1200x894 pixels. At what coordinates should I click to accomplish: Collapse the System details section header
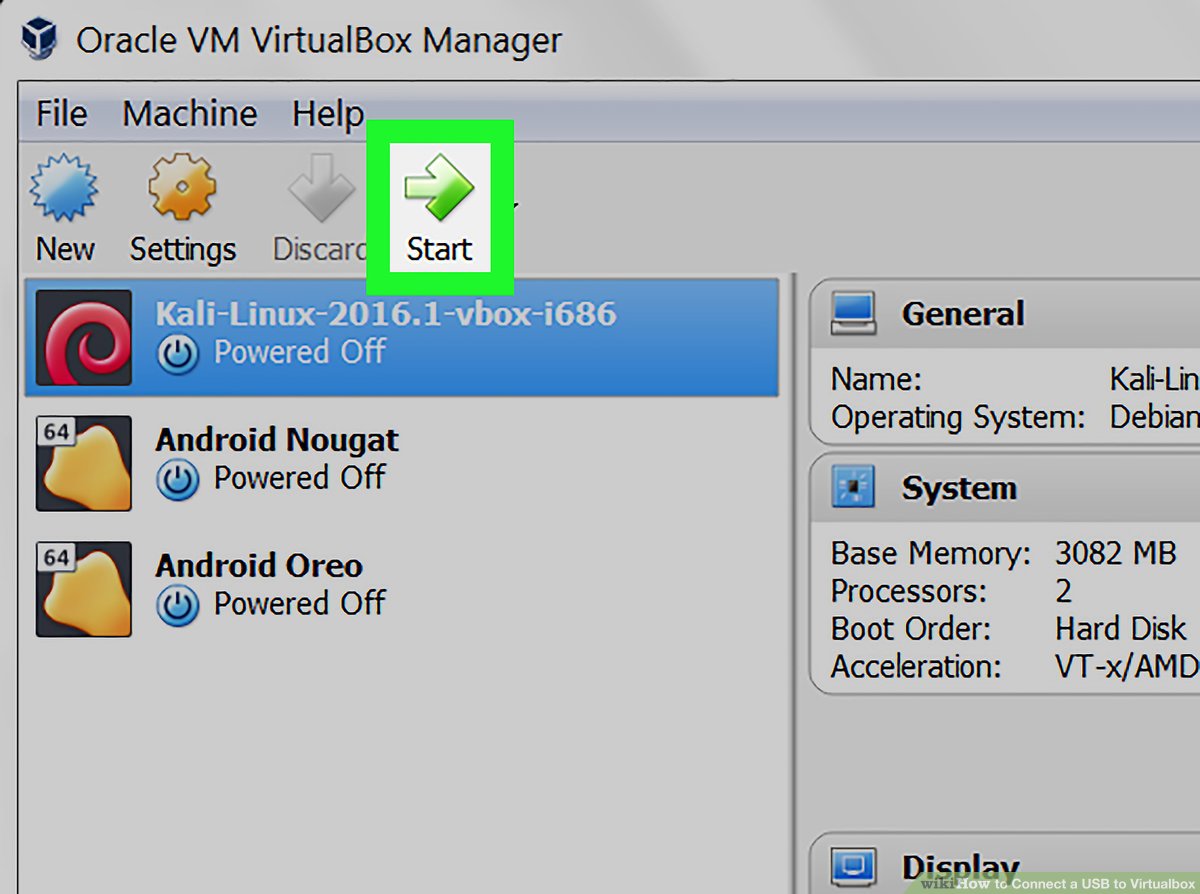(x=958, y=488)
